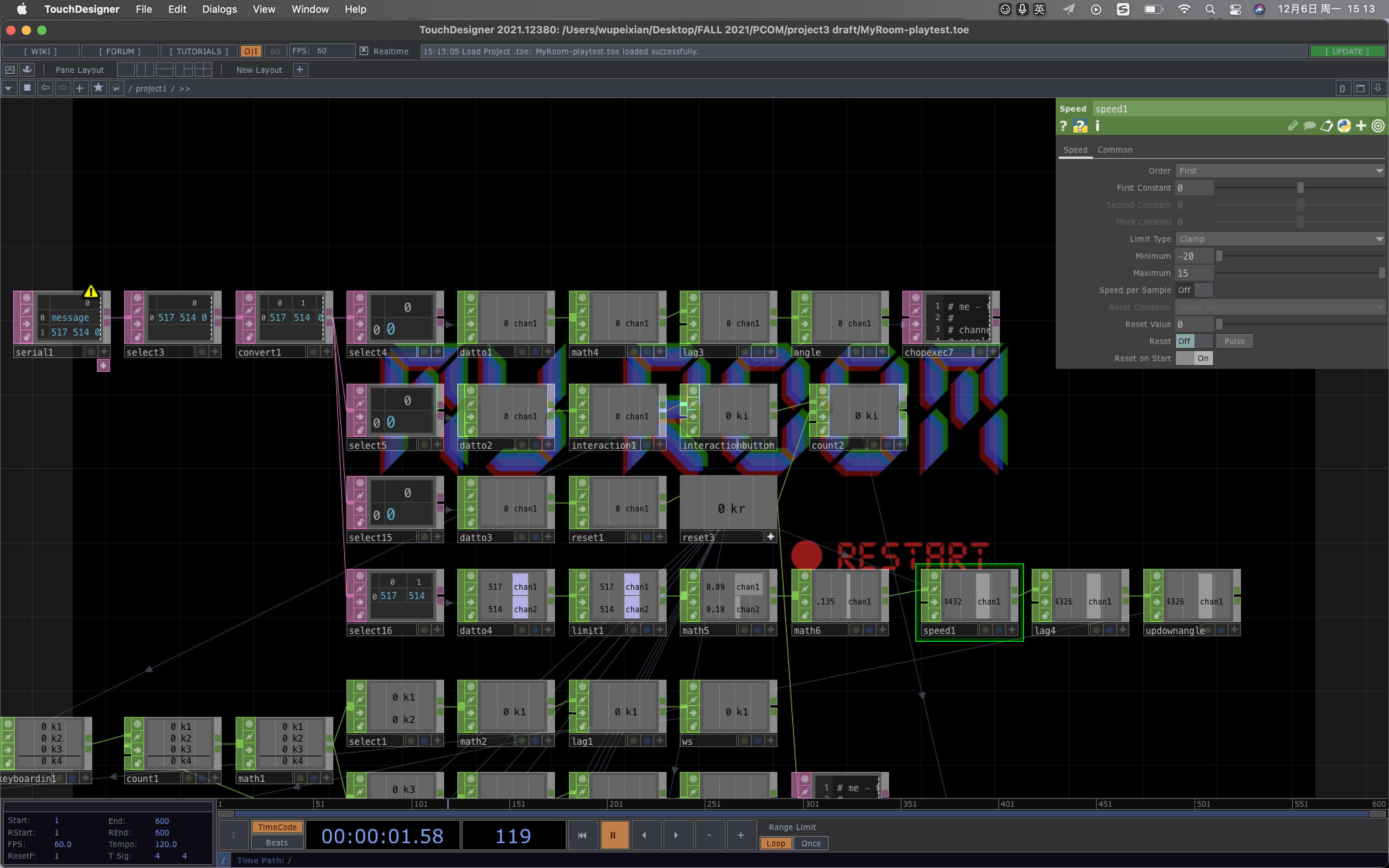Image resolution: width=1389 pixels, height=868 pixels.
Task: Click the First Constant slider handle
Action: pyautogui.click(x=1301, y=188)
